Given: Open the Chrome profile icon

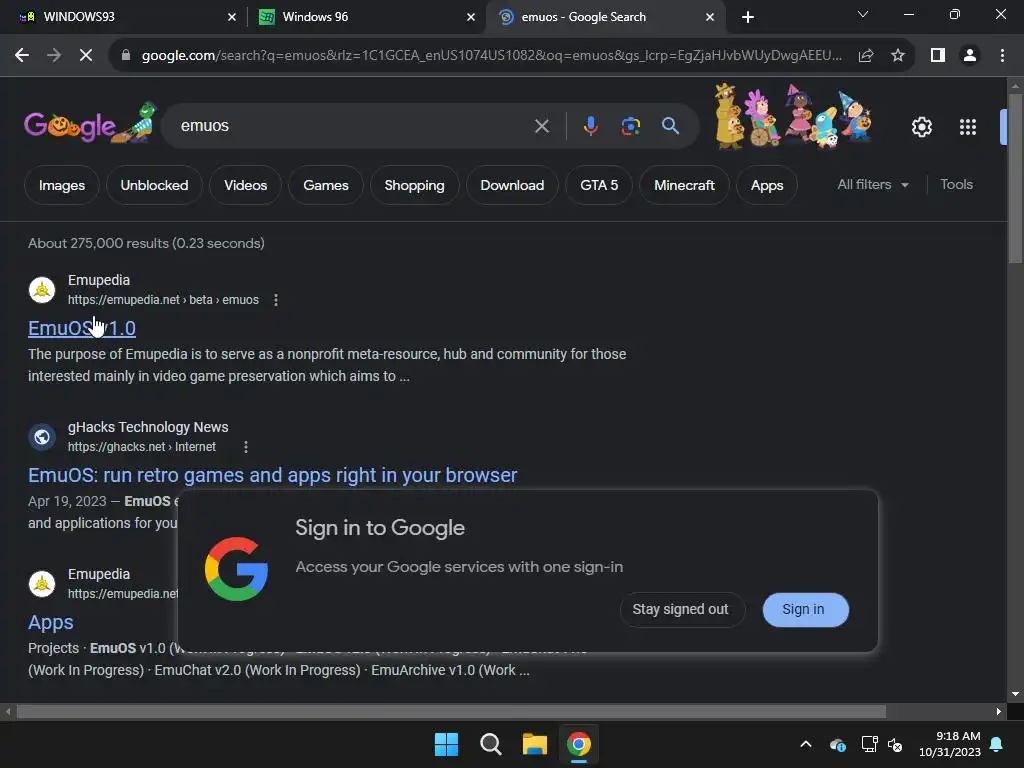Looking at the screenshot, I should (x=970, y=56).
